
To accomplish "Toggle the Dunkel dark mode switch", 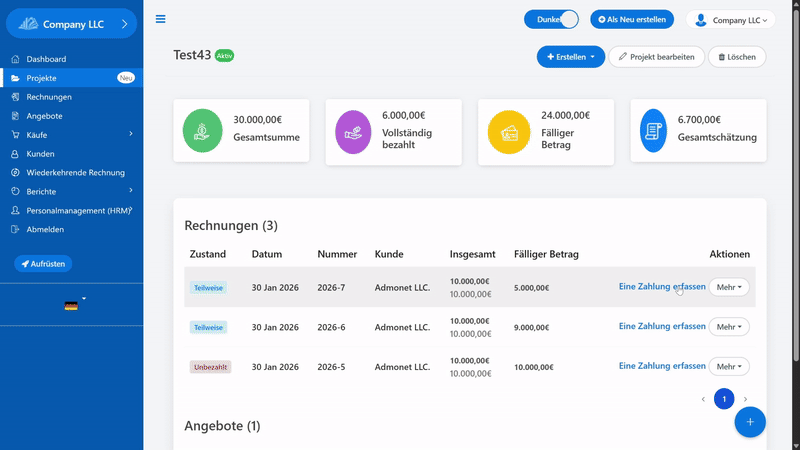I will pyautogui.click(x=567, y=19).
